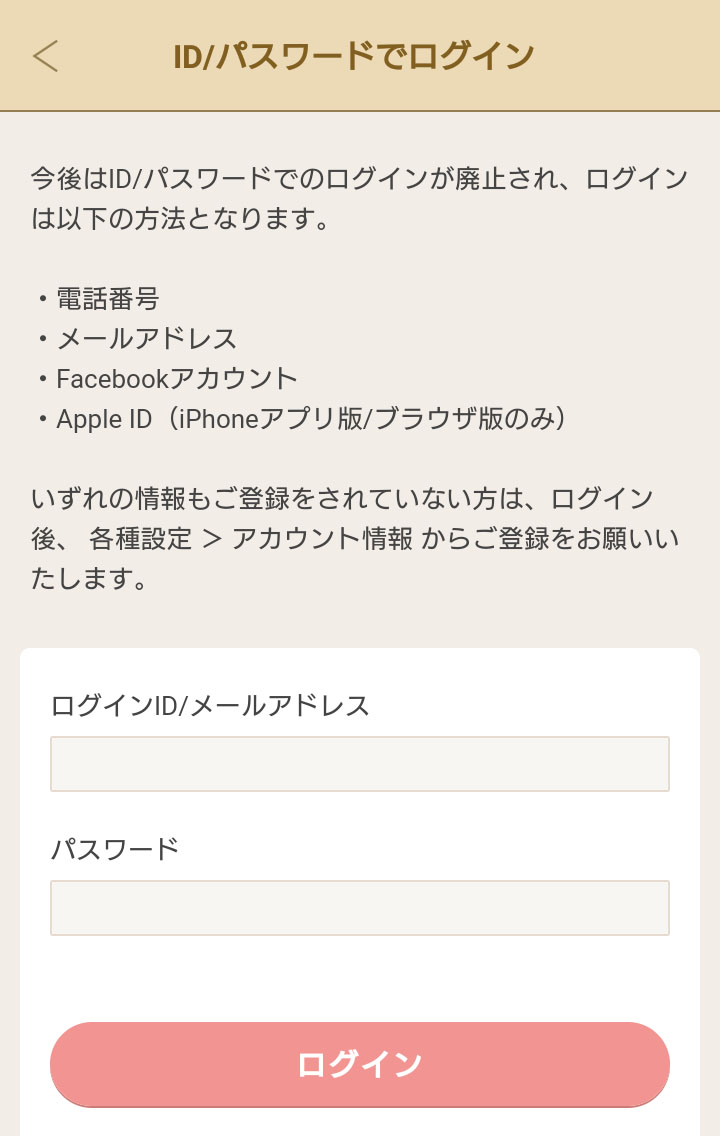This screenshot has height=1136, width=720.
Task: Click the アカウント情報 text in the notice
Action: [x=322, y=538]
